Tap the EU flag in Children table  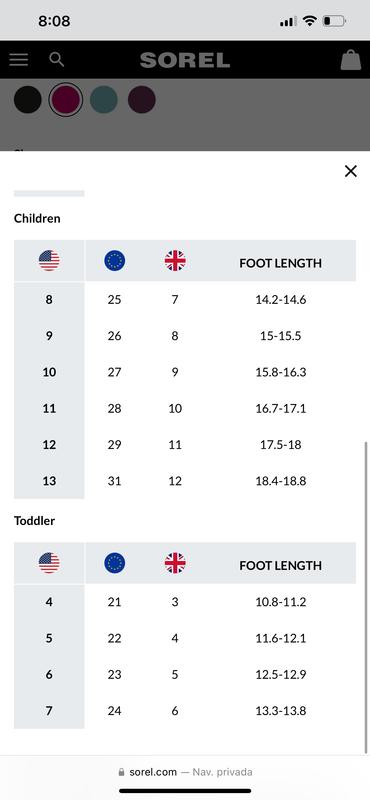point(114,261)
